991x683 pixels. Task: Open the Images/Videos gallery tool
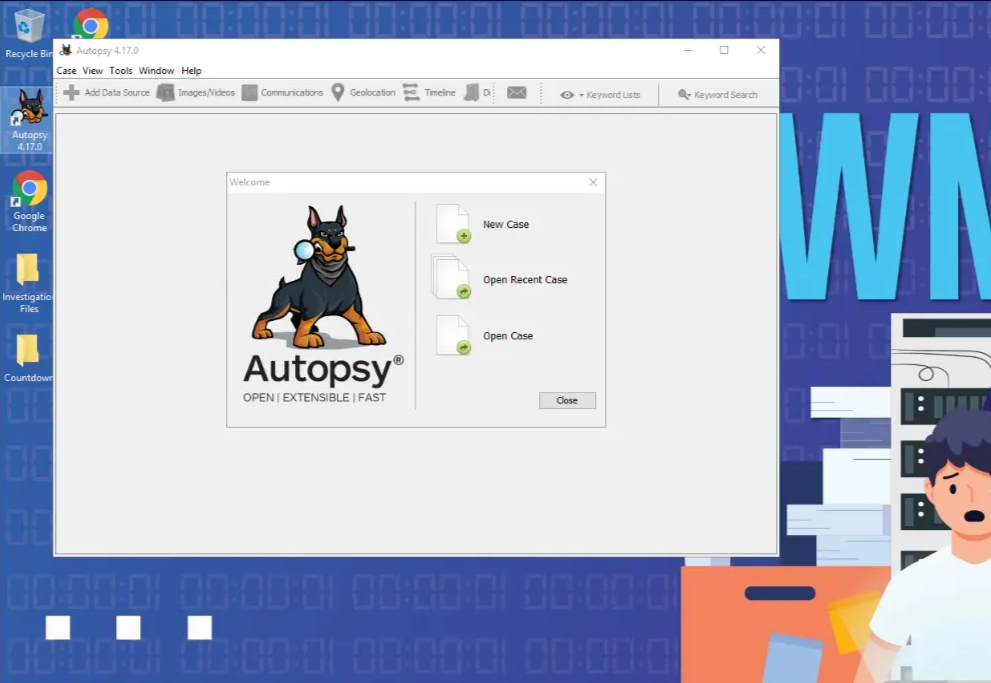[196, 93]
